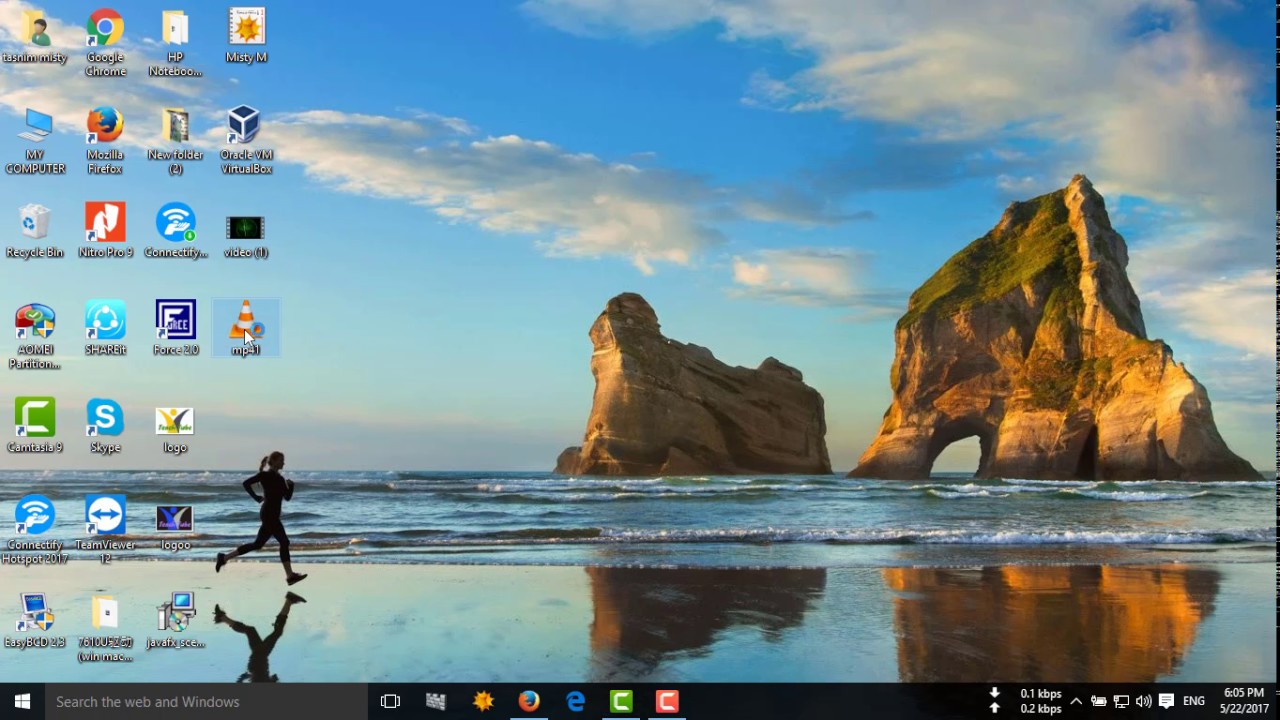Open Task View from the taskbar

click(x=390, y=701)
